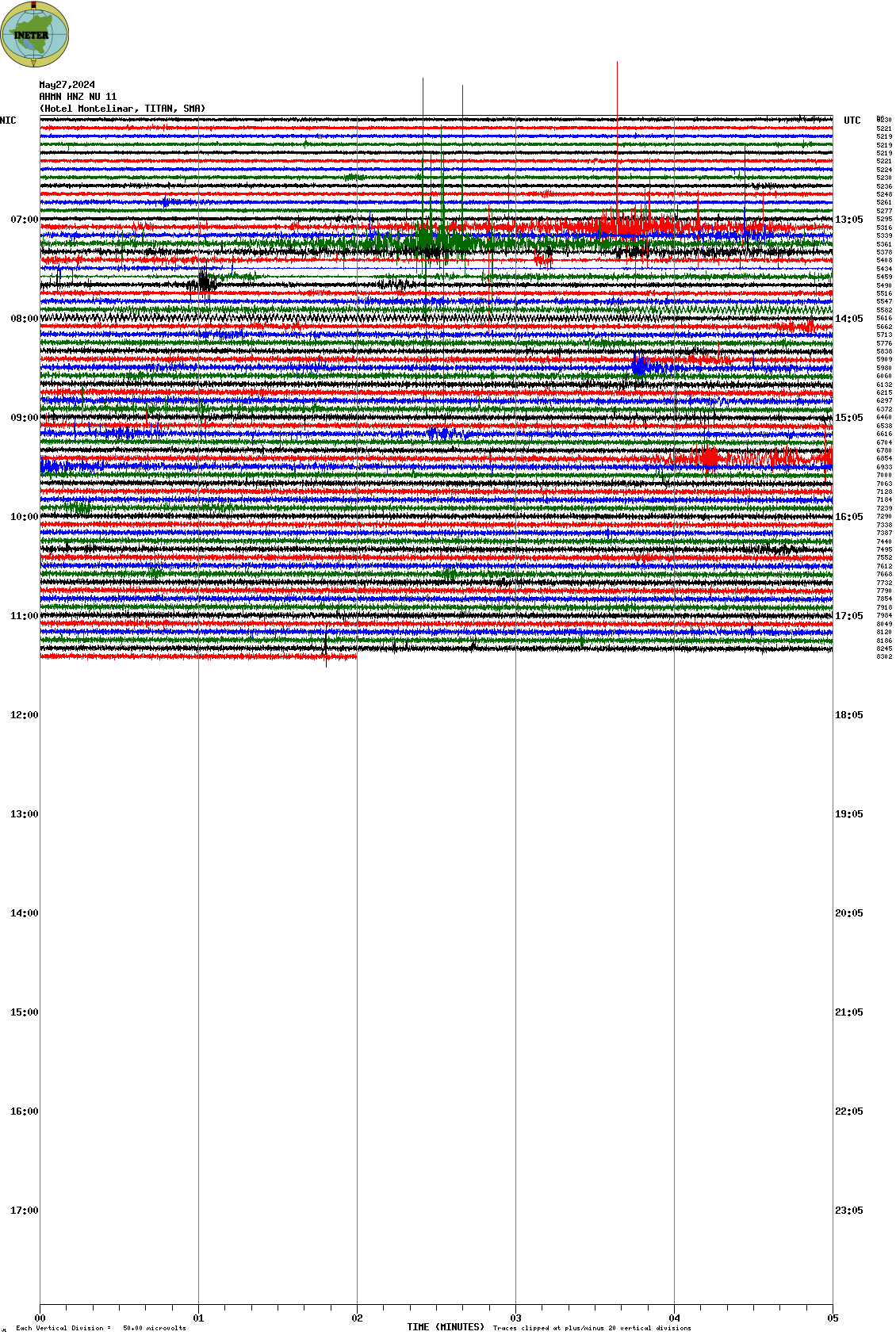Select the 09:00 local time marker
This screenshot has height=1339, width=896.
click(24, 418)
